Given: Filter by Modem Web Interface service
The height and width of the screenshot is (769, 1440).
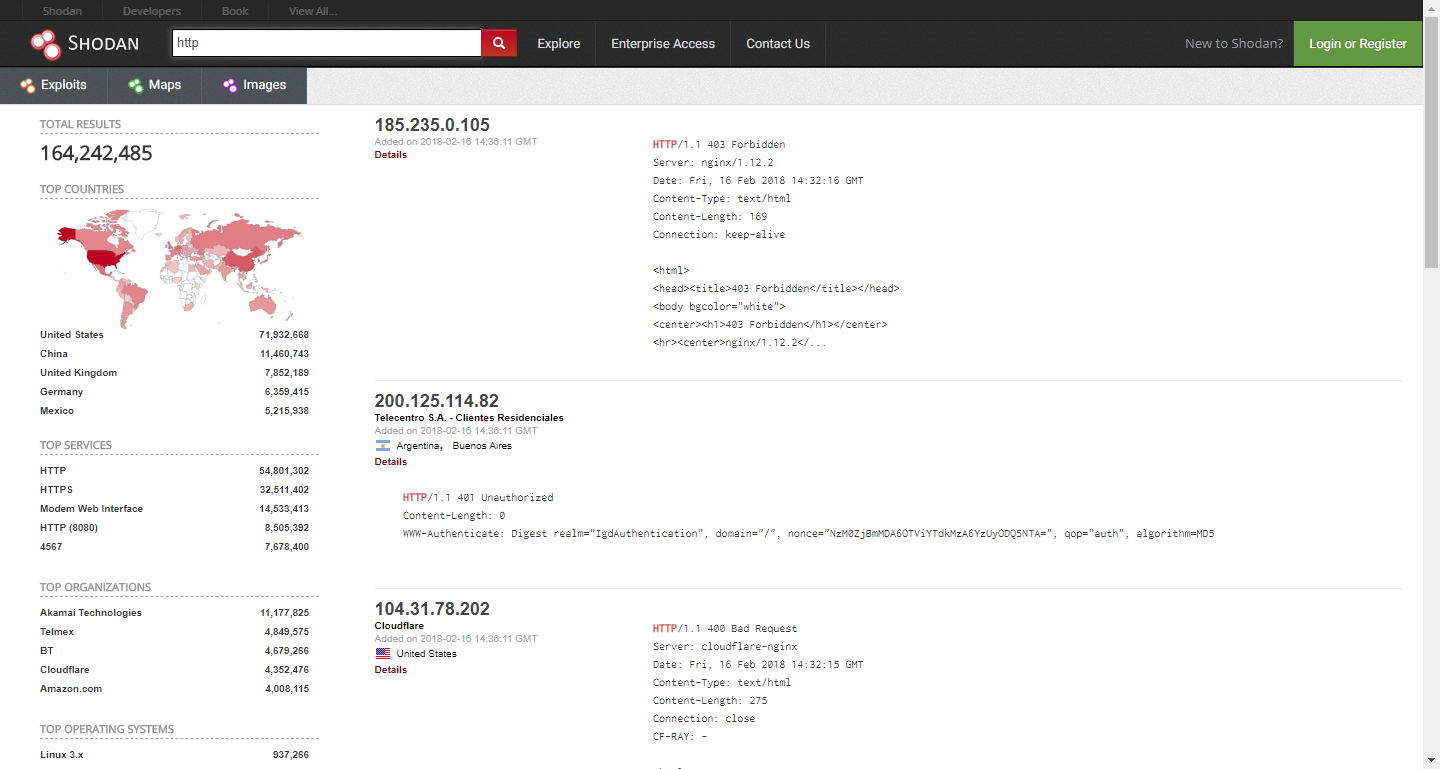Looking at the screenshot, I should point(92,509).
